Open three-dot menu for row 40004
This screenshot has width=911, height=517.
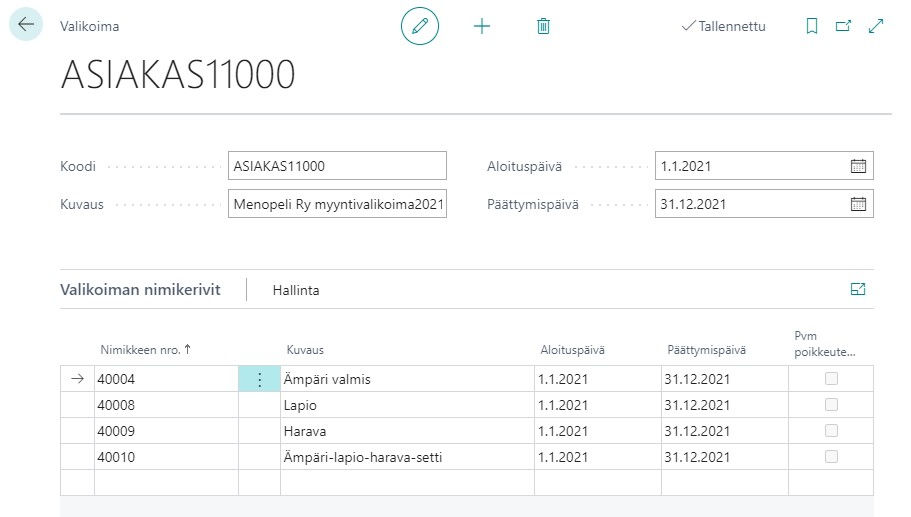260,379
